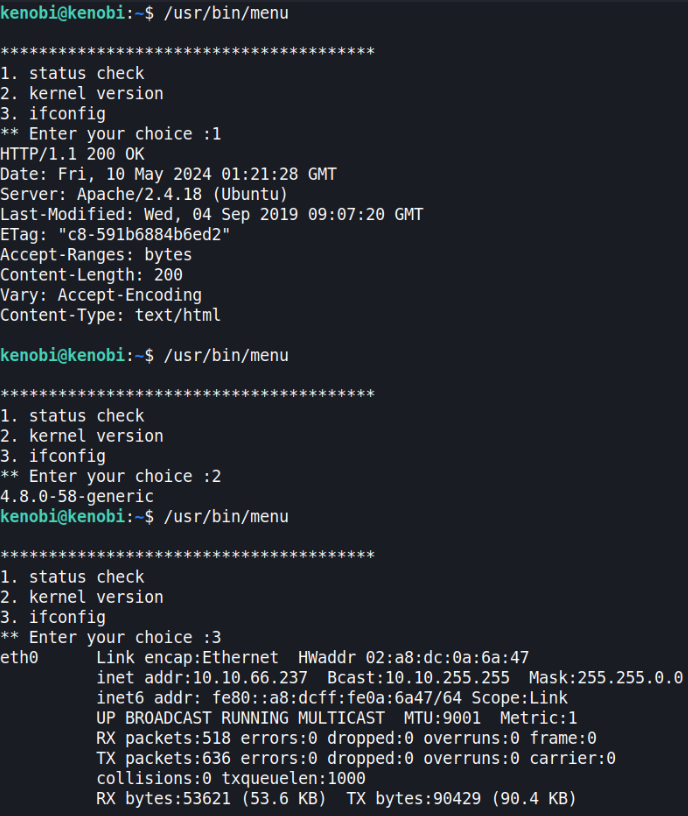Click the HTTP/1.1 200 OK response line
The width and height of the screenshot is (688, 816).
(72, 154)
